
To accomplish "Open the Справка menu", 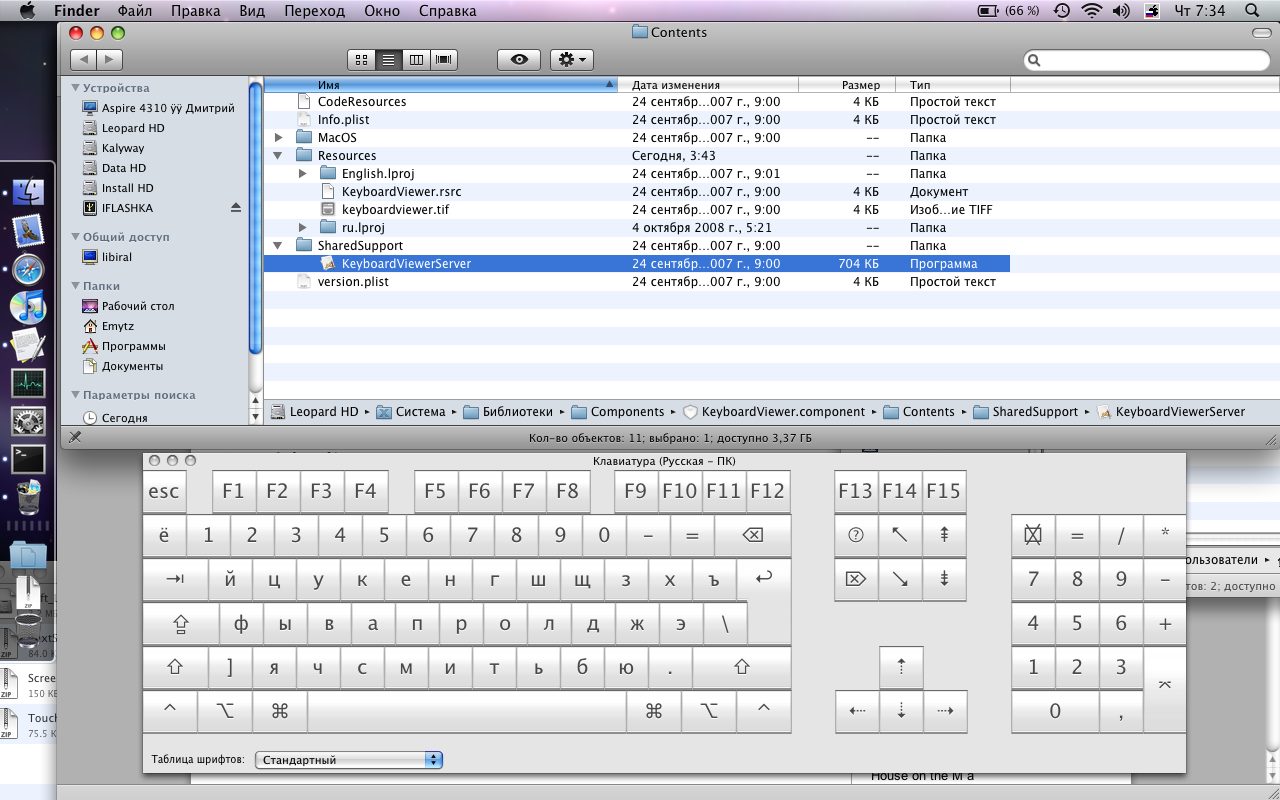I will tap(446, 11).
